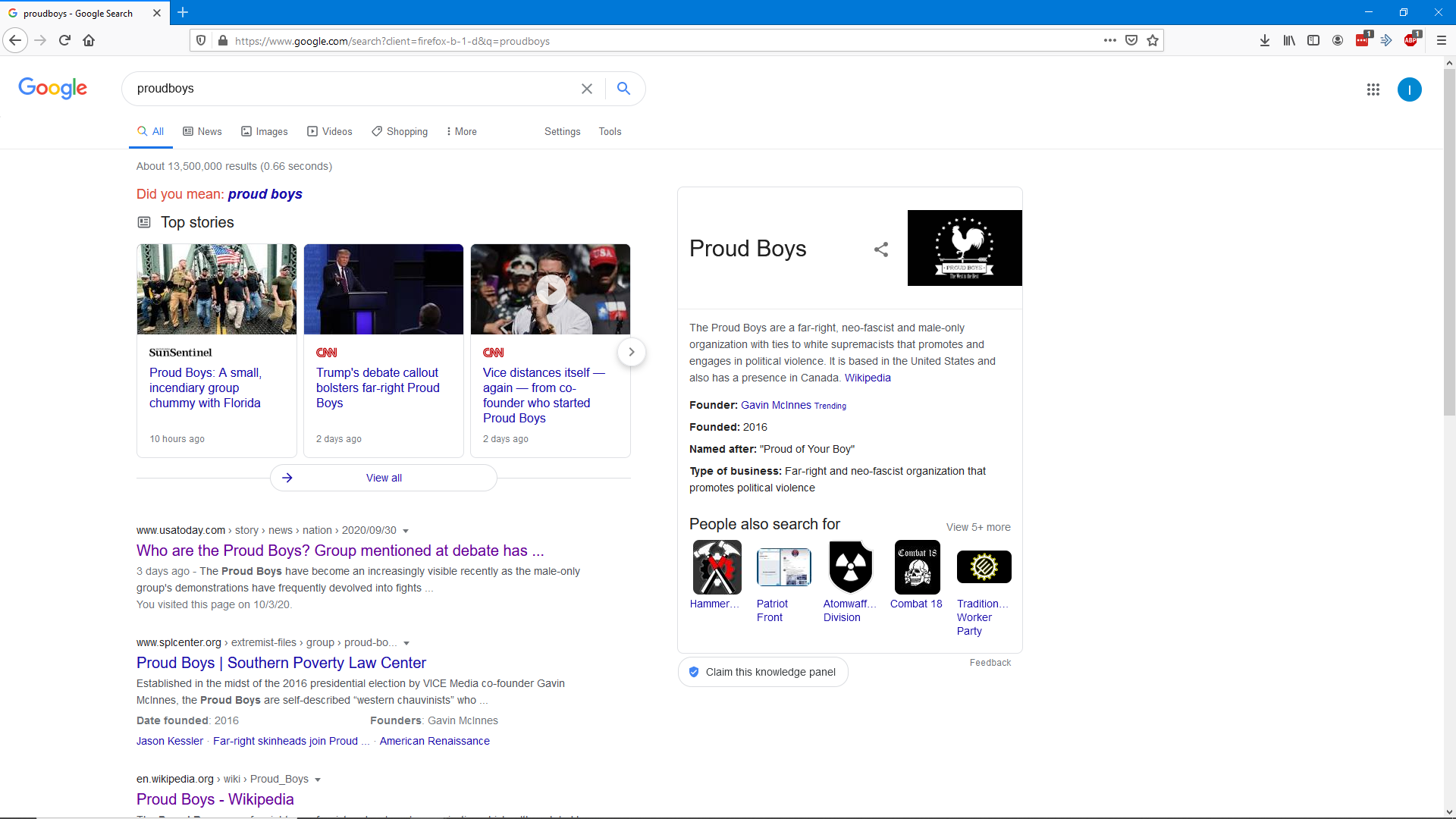
Task: Open Jason Kessler sublink
Action: pyautogui.click(x=170, y=741)
